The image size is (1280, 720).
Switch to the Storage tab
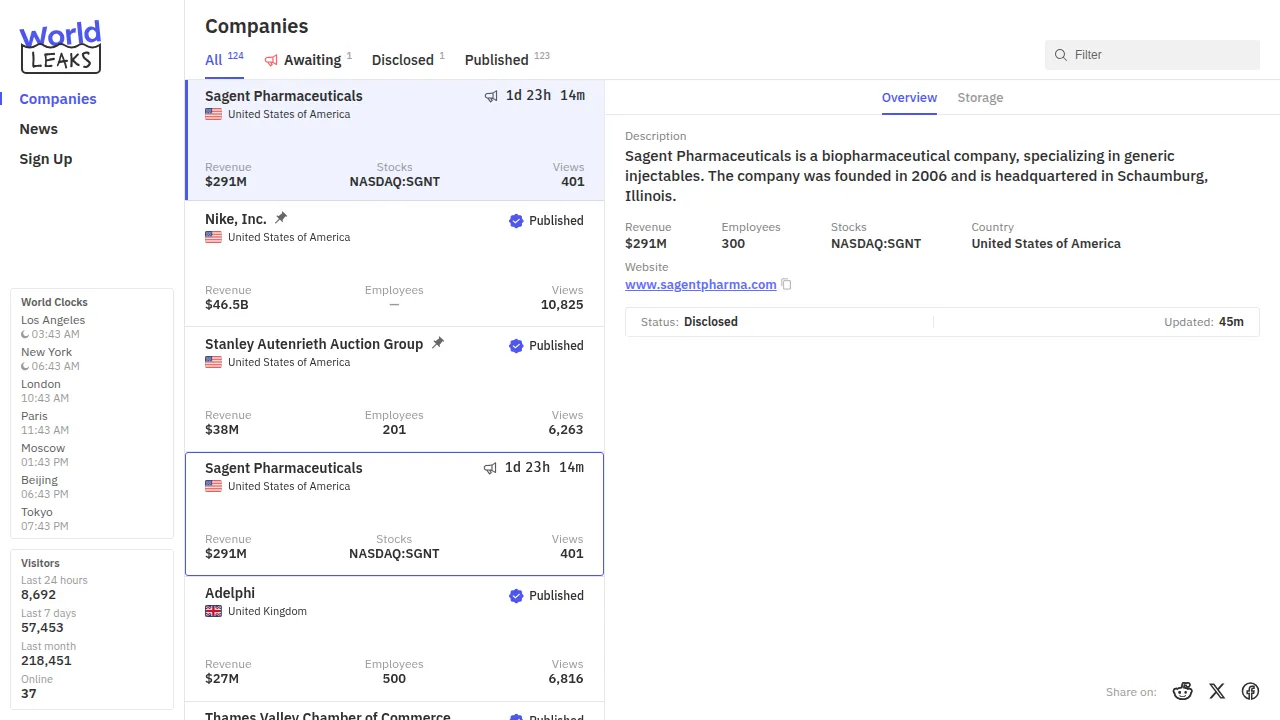tap(980, 98)
